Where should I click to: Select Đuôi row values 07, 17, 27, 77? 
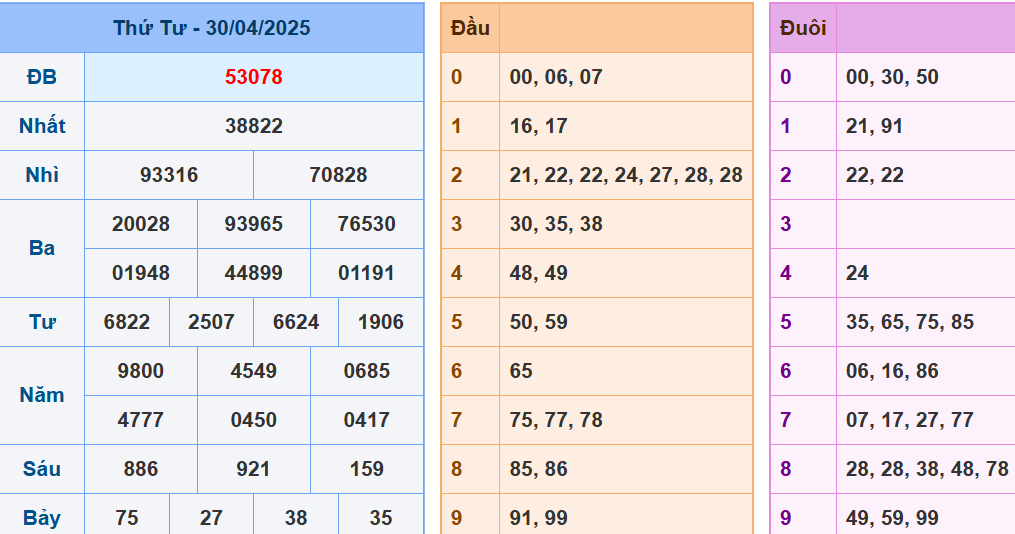[x=909, y=419]
